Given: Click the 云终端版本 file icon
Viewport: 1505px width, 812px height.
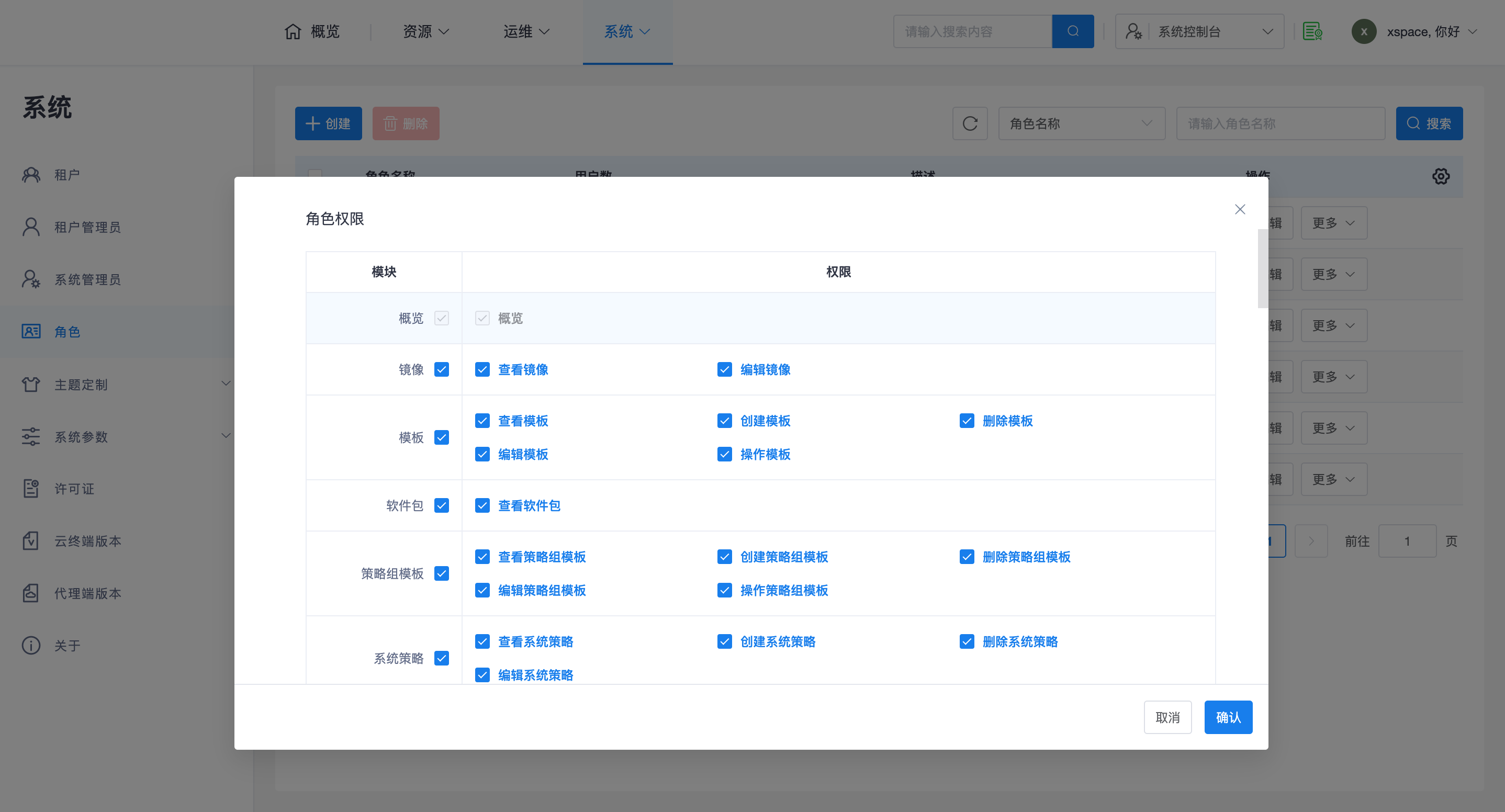Looking at the screenshot, I should pyautogui.click(x=31, y=541).
